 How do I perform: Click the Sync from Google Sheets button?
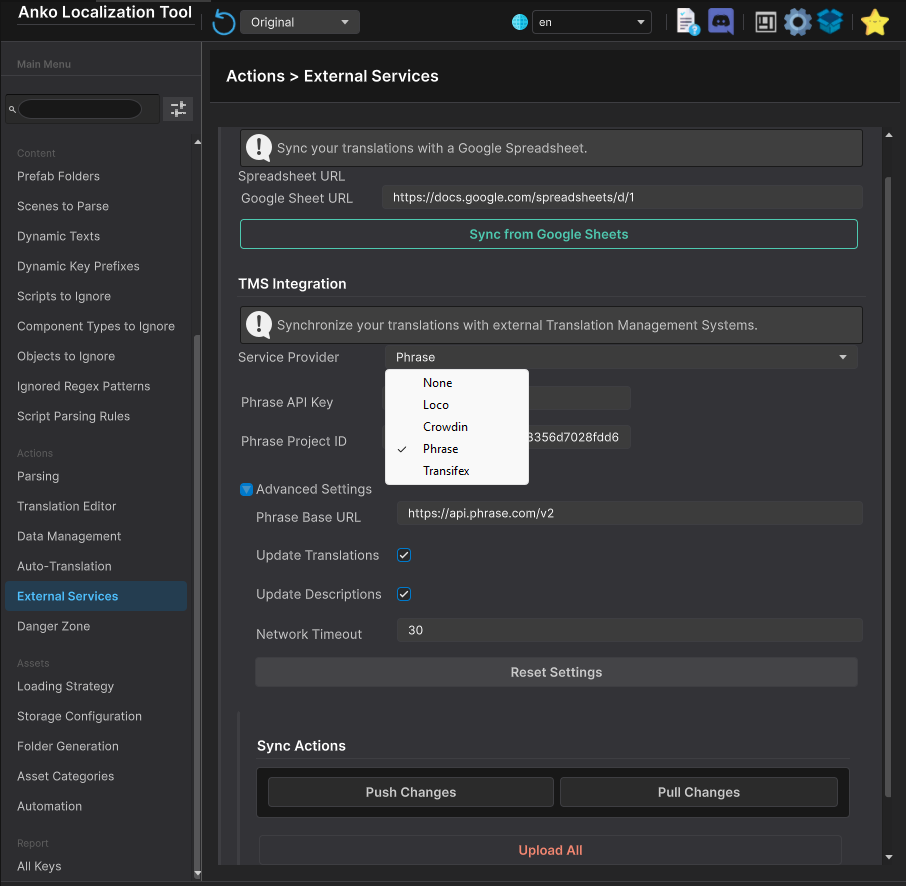548,234
